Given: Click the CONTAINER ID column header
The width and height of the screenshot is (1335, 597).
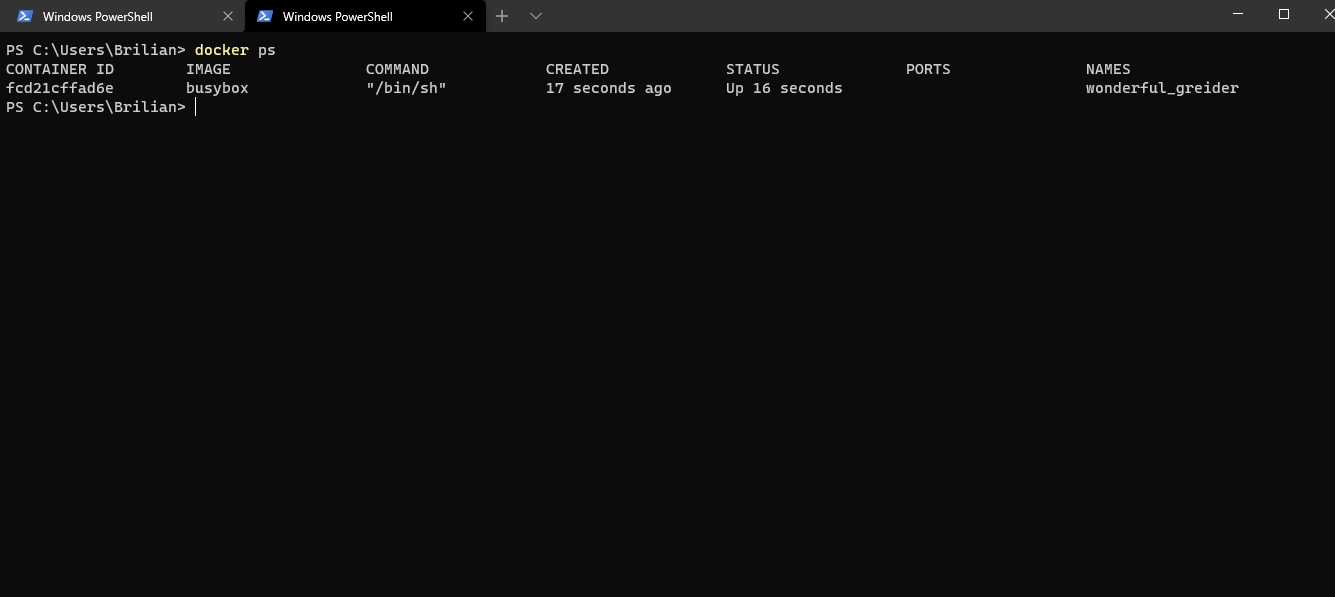Looking at the screenshot, I should tap(60, 69).
